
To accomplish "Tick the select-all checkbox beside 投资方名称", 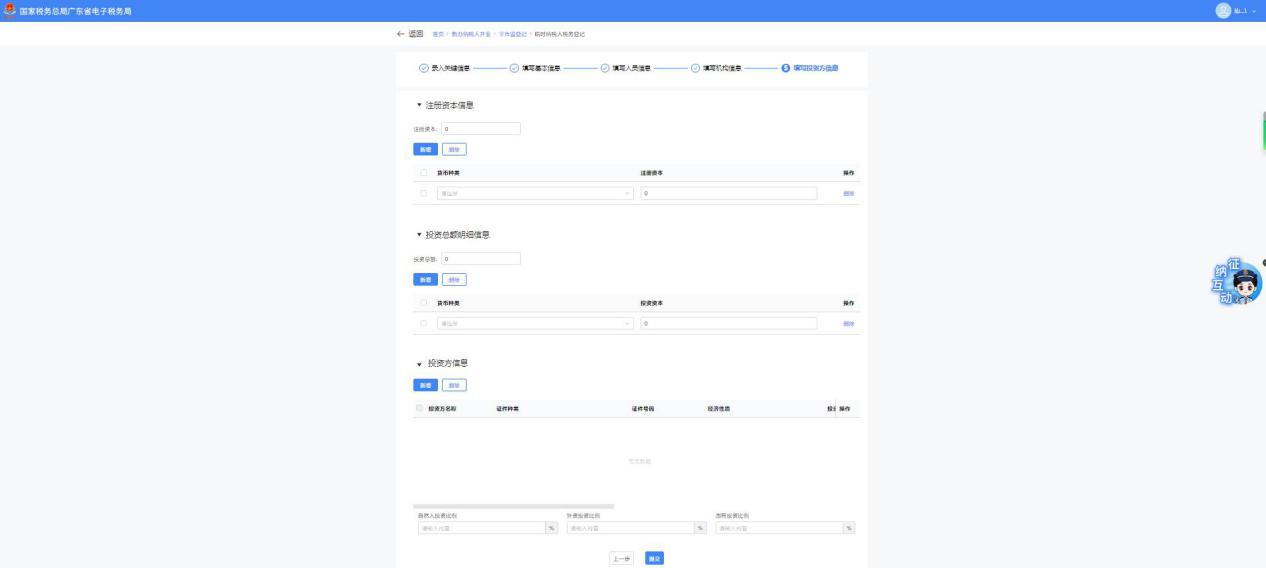I will click(420, 408).
